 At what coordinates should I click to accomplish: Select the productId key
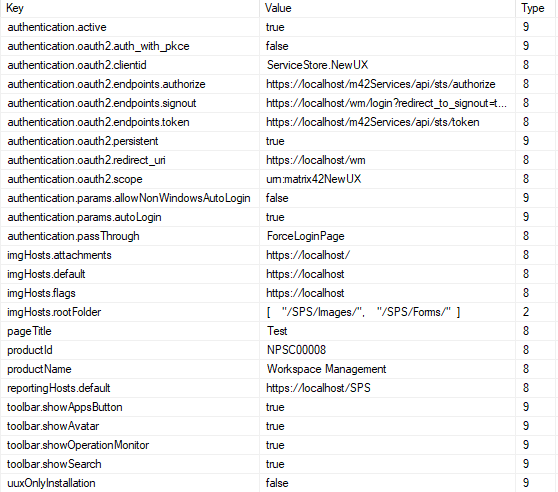tap(30, 350)
